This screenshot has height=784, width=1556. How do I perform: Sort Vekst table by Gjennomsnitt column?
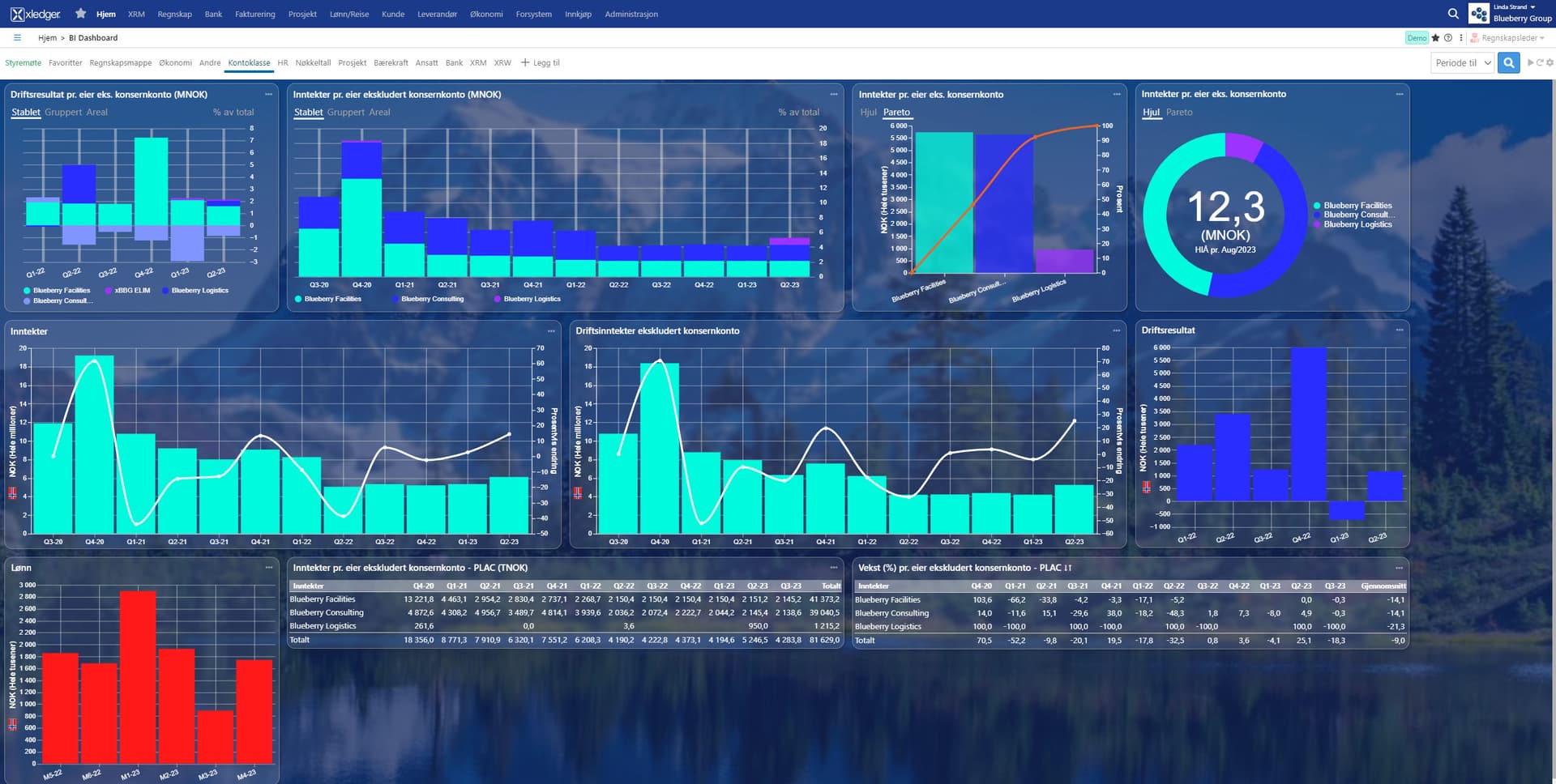click(1383, 586)
